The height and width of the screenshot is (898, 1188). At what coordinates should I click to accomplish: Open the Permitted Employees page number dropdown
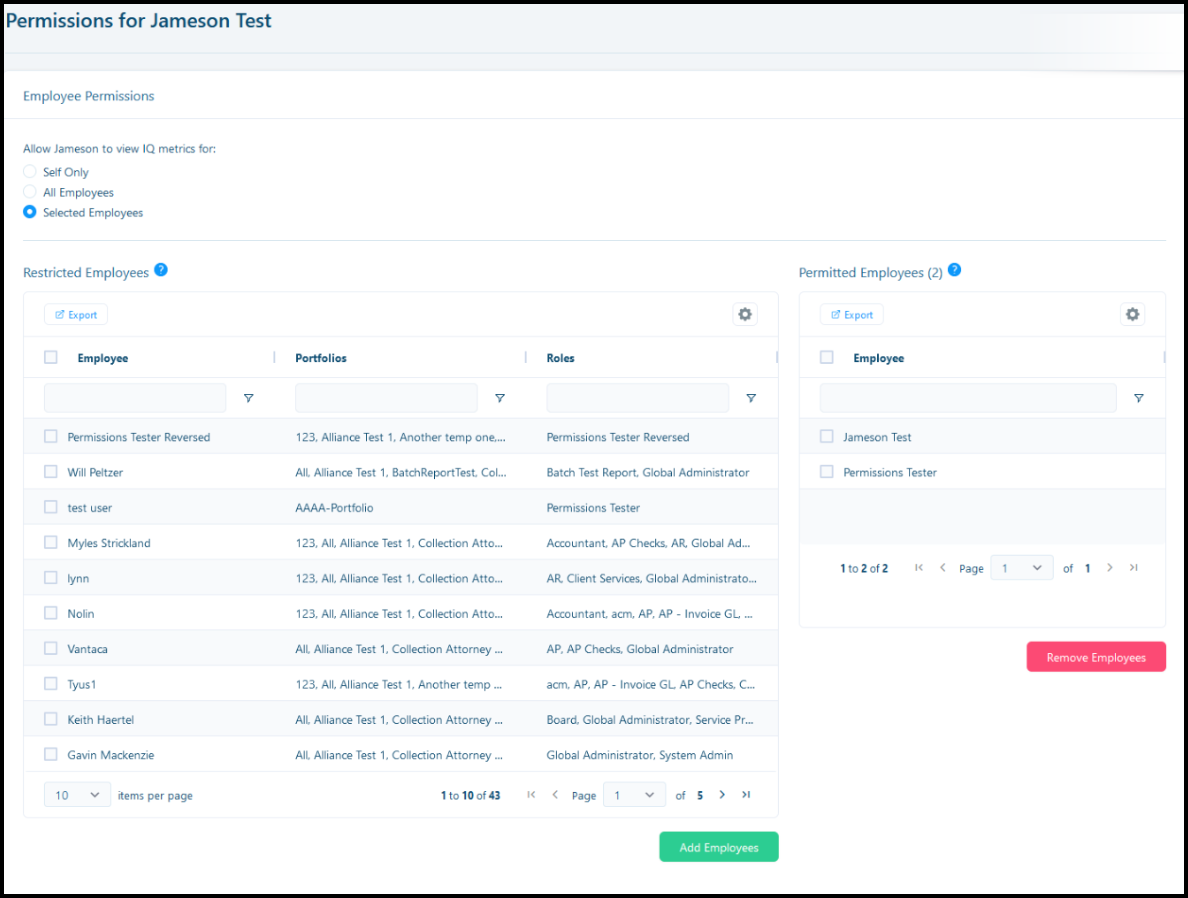click(1022, 568)
